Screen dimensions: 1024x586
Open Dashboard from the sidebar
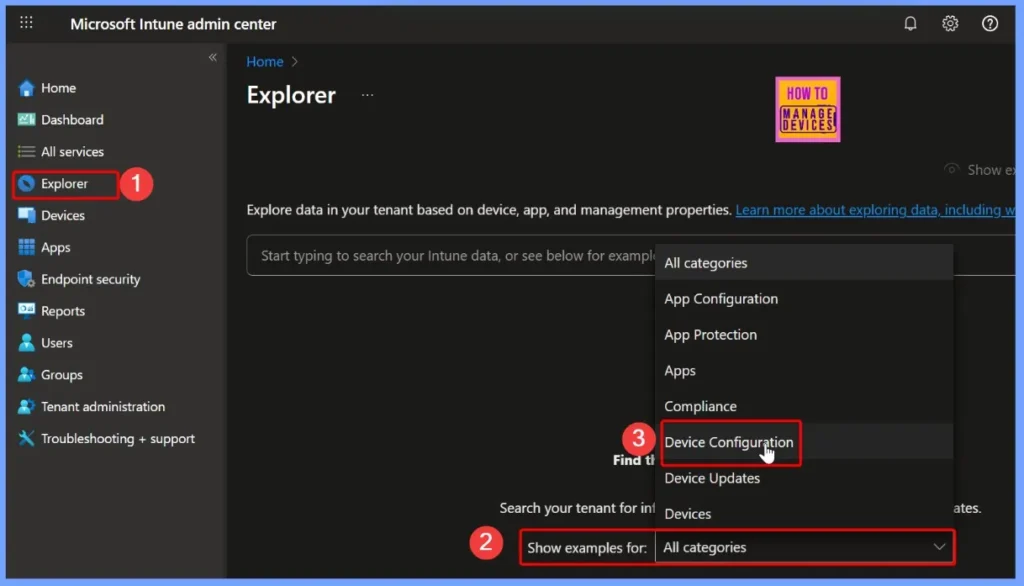click(x=72, y=120)
